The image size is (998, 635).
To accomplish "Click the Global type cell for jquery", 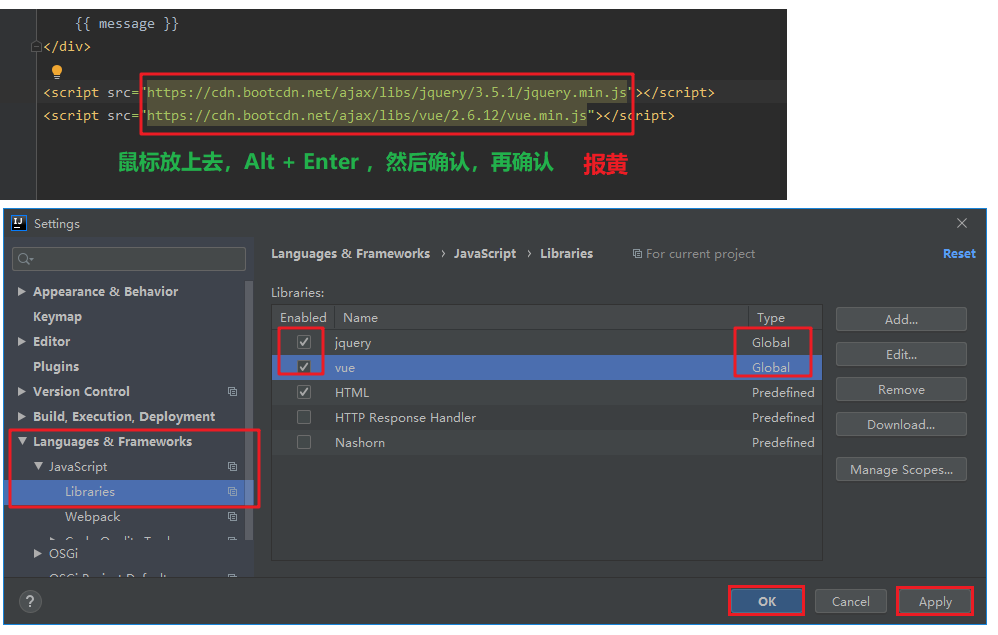I will [771, 342].
